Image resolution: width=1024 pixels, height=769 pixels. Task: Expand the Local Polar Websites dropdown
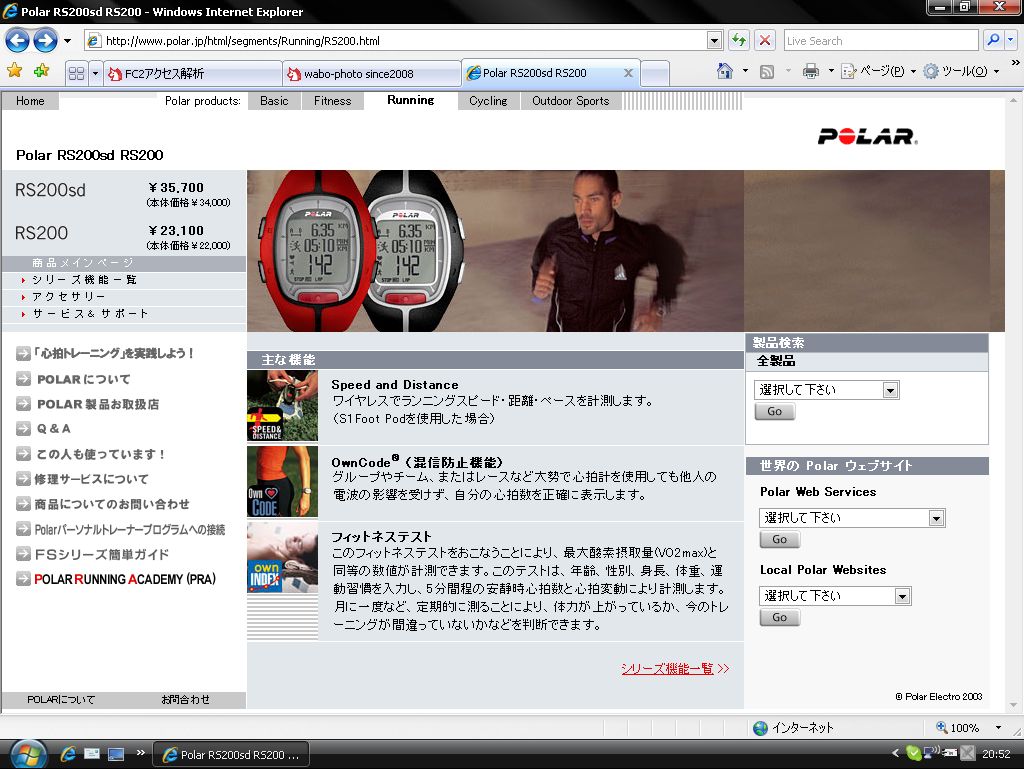pyautogui.click(x=902, y=596)
